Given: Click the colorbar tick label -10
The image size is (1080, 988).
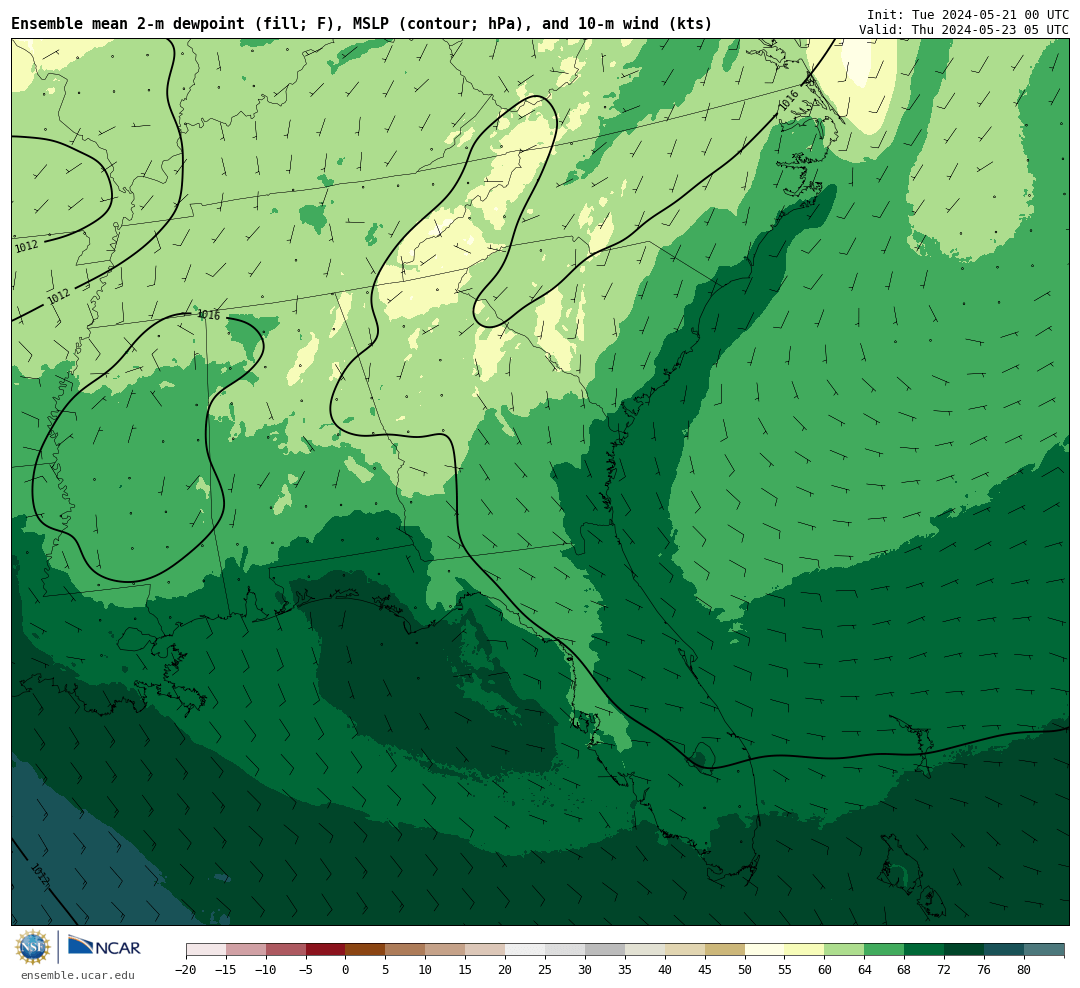Looking at the screenshot, I should click(266, 970).
